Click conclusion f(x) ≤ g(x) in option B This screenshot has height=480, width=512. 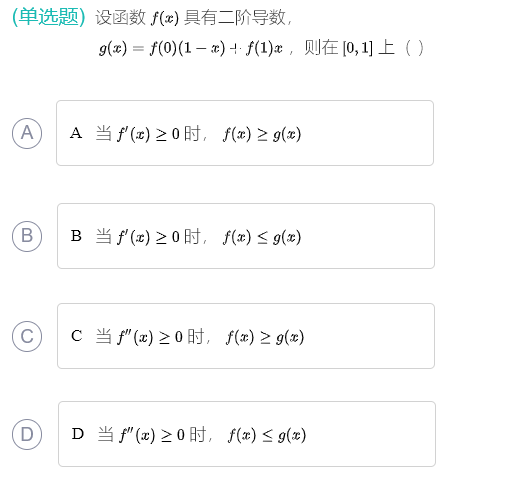point(262,237)
